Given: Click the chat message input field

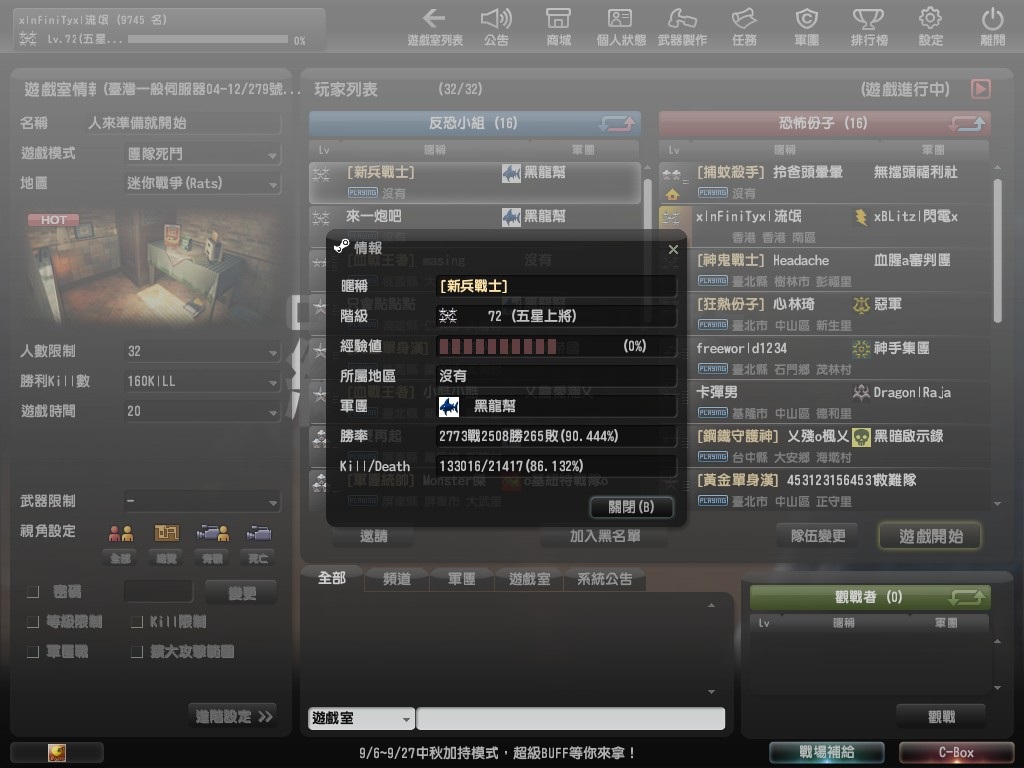Looking at the screenshot, I should tap(570, 718).
